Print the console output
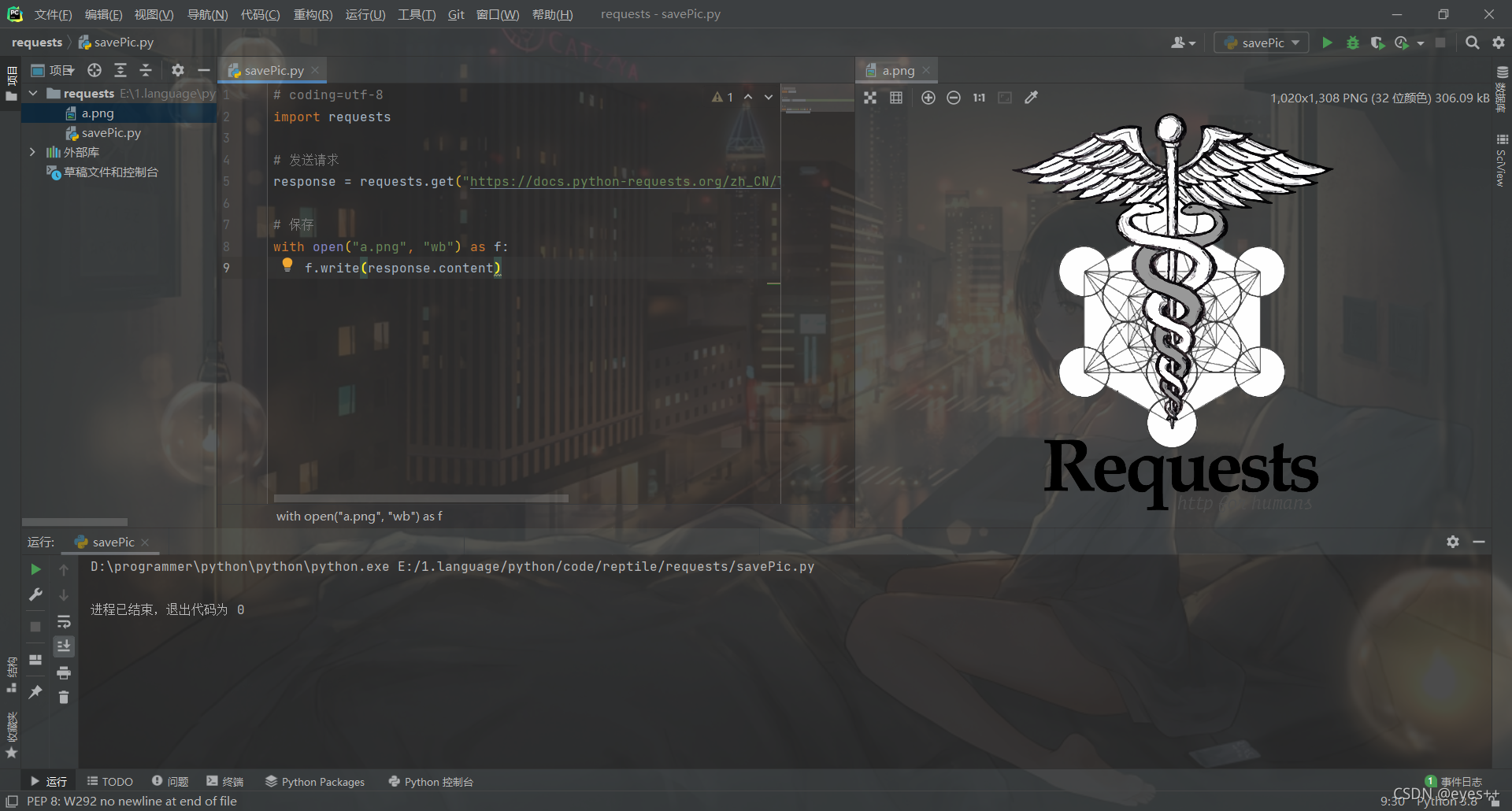The image size is (1512, 811). click(x=64, y=672)
